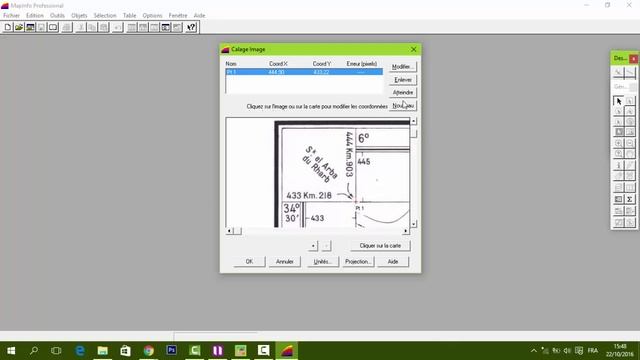
Task: Click the minus zoom button under image preview
Action: coord(326,246)
